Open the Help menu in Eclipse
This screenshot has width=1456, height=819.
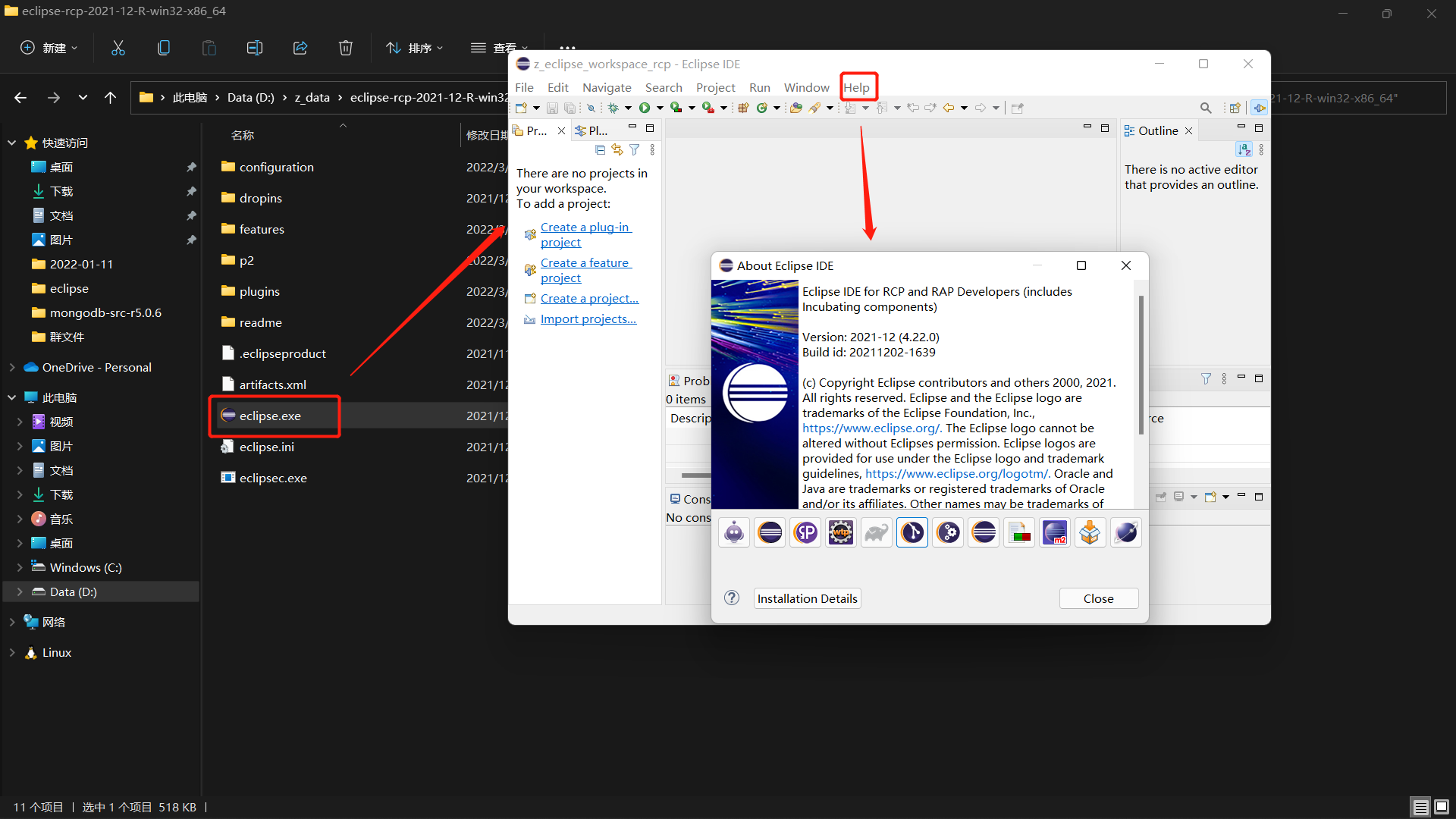858,87
